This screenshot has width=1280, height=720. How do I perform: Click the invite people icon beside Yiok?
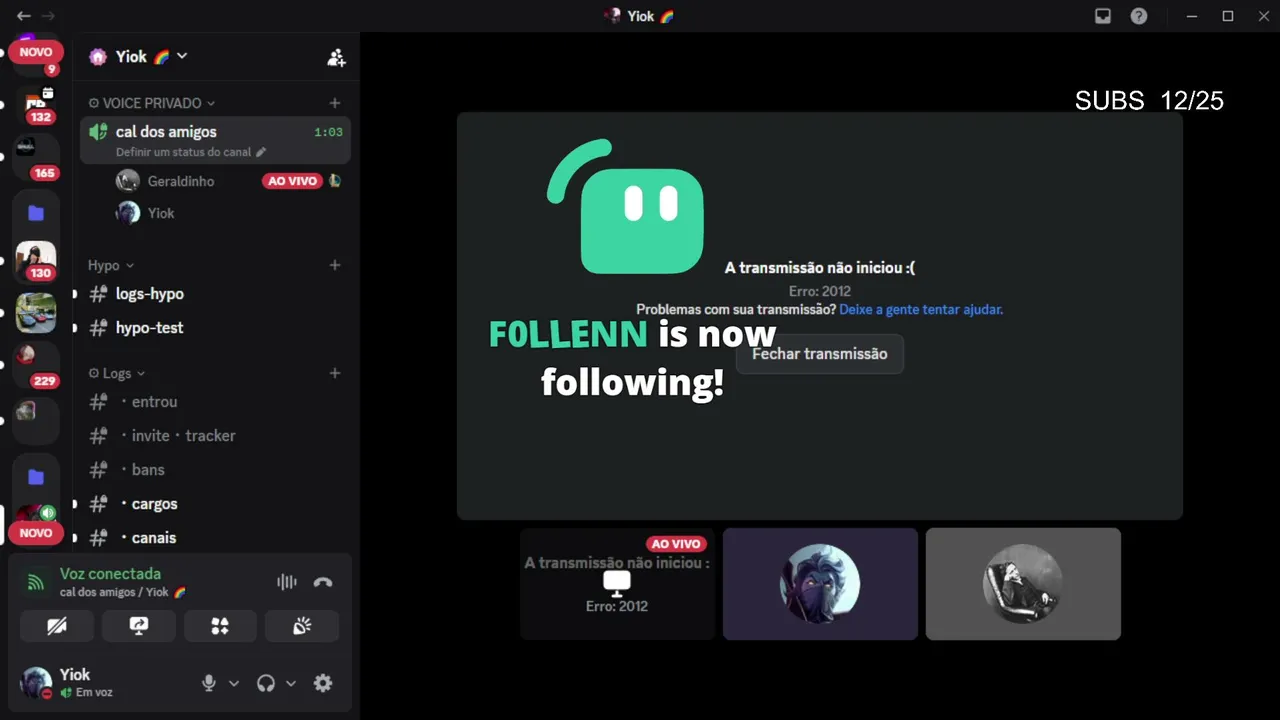click(x=336, y=57)
